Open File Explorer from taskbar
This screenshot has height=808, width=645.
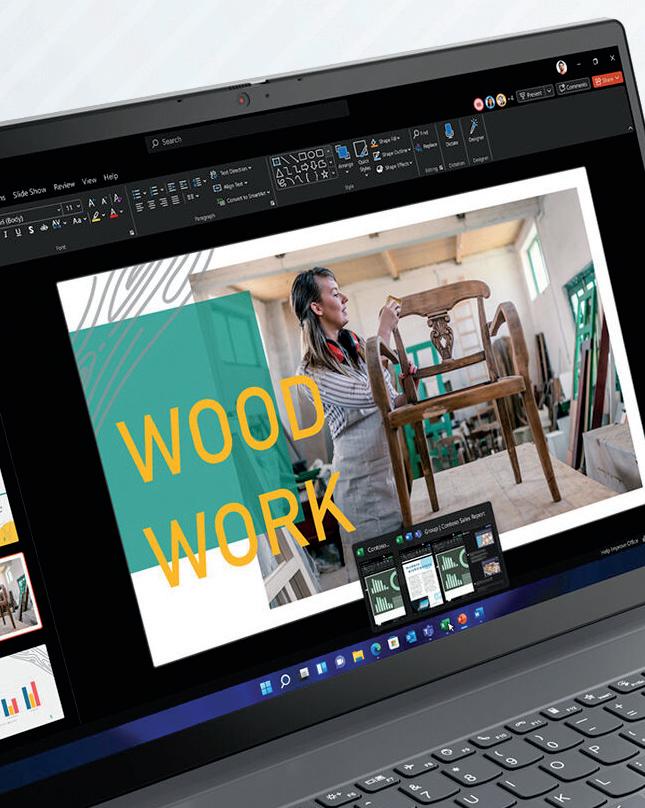pyautogui.click(x=358, y=655)
